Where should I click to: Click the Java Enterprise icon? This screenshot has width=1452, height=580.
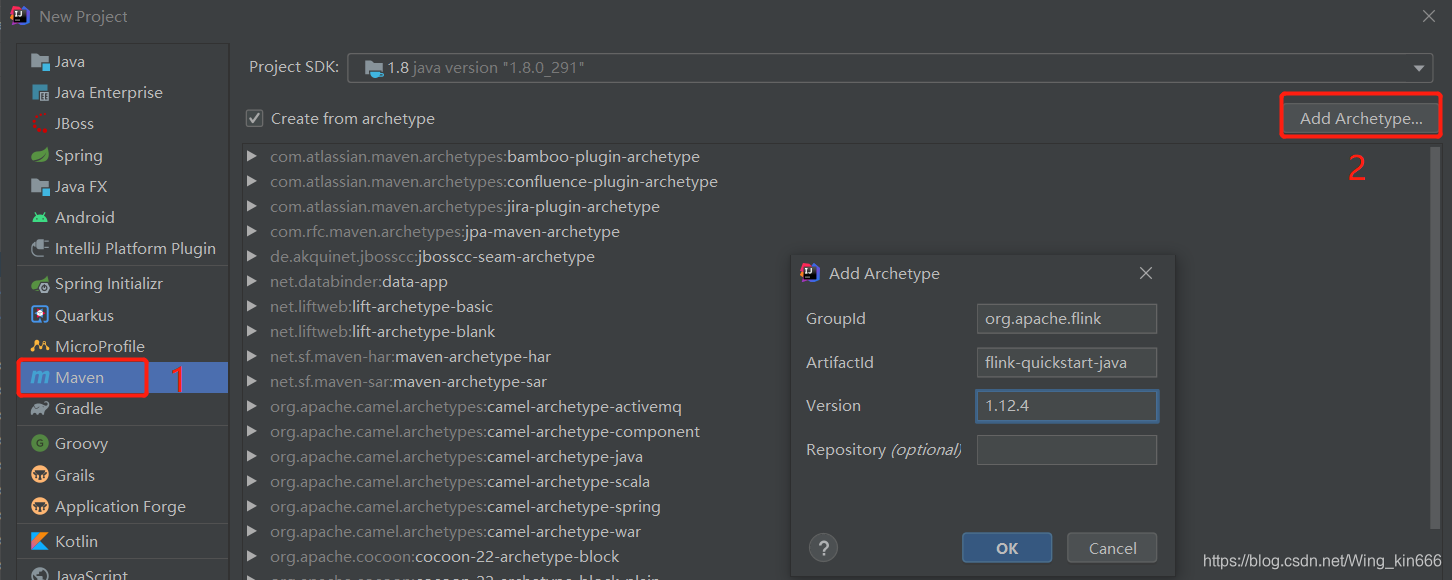(x=40, y=93)
